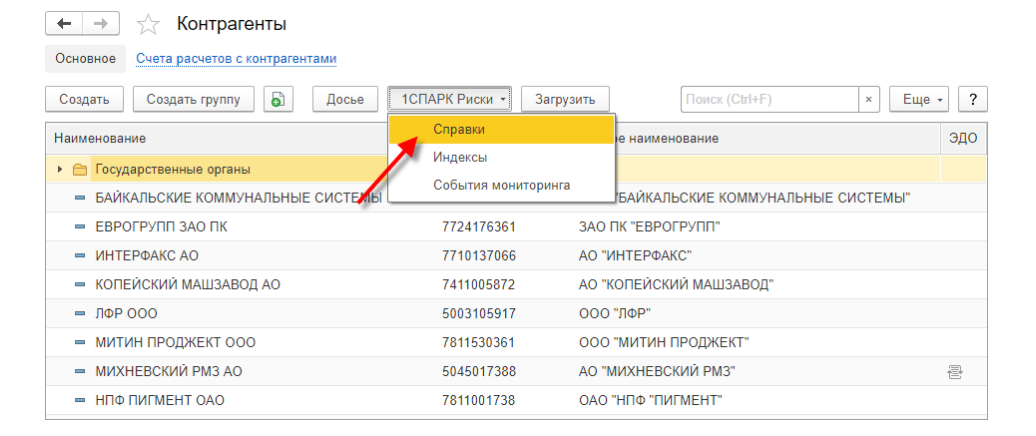
Task: Click the folder icon of Государственные органы
Action: 80,170
